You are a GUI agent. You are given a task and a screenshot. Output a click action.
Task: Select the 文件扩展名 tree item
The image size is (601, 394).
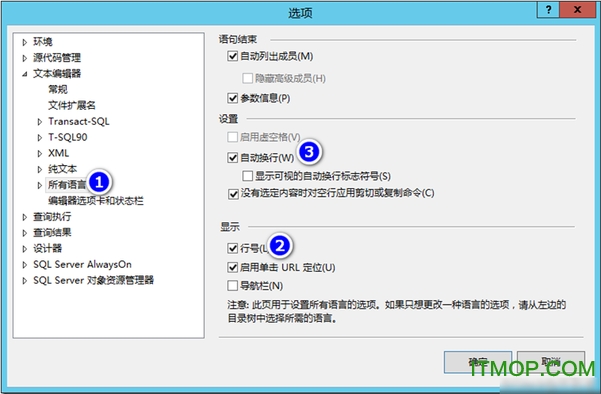(x=72, y=105)
